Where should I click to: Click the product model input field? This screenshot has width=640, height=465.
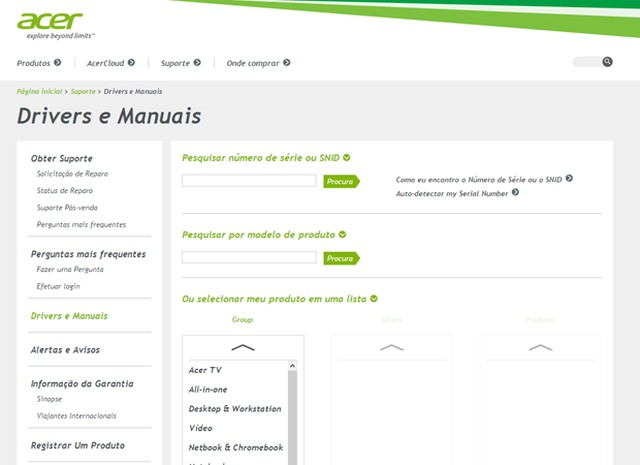point(249,257)
